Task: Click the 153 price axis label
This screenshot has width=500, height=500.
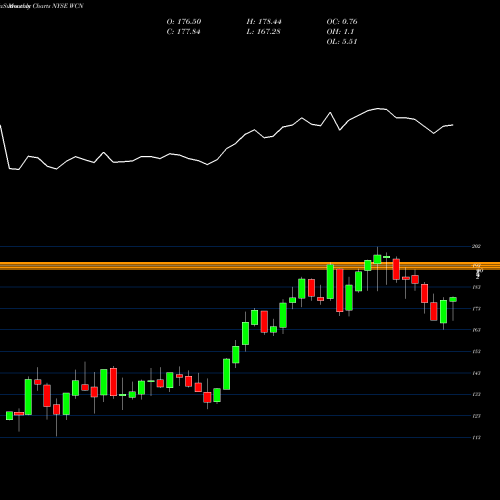Action: (477, 351)
